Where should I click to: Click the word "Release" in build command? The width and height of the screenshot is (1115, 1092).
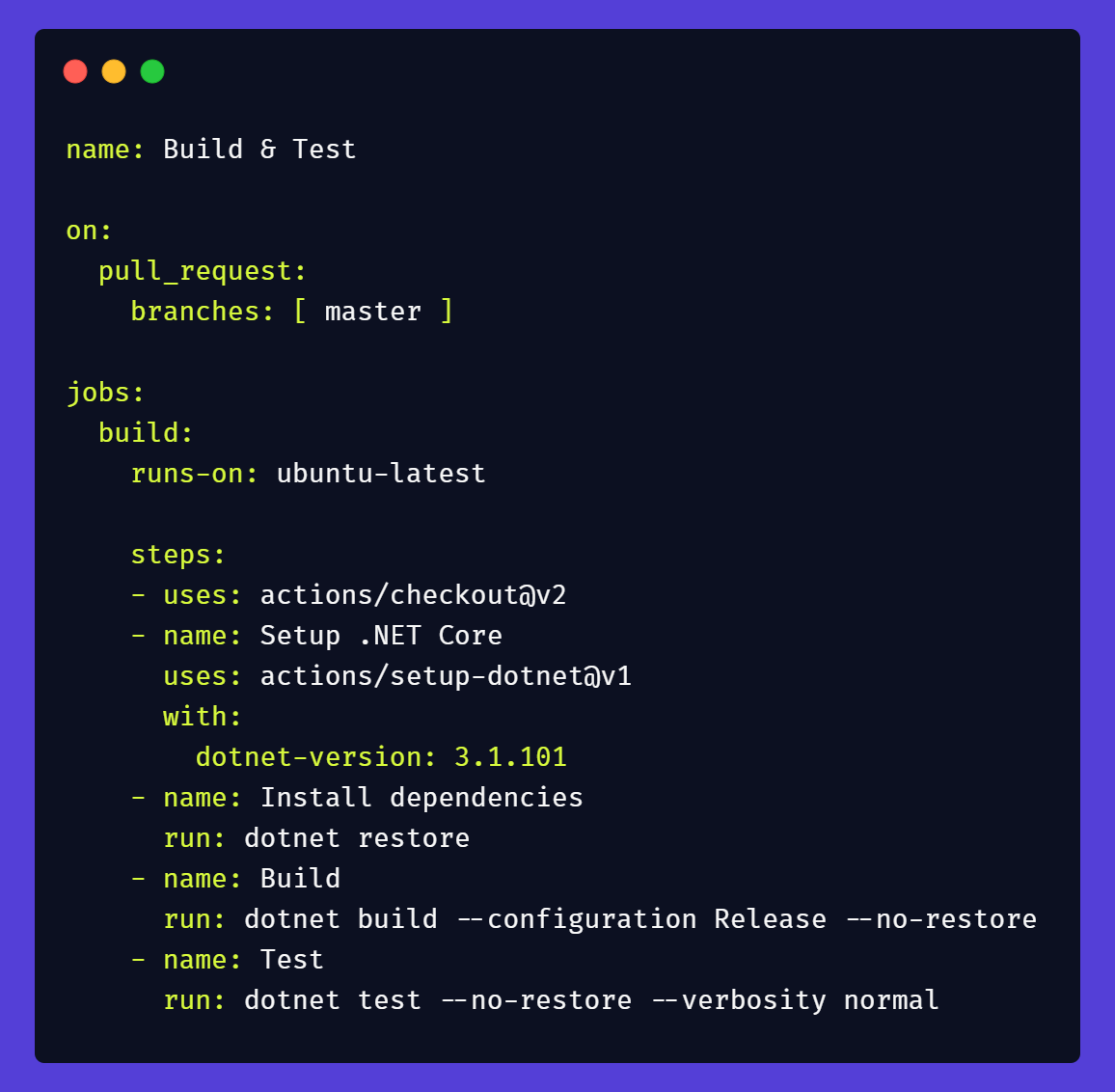[770, 919]
